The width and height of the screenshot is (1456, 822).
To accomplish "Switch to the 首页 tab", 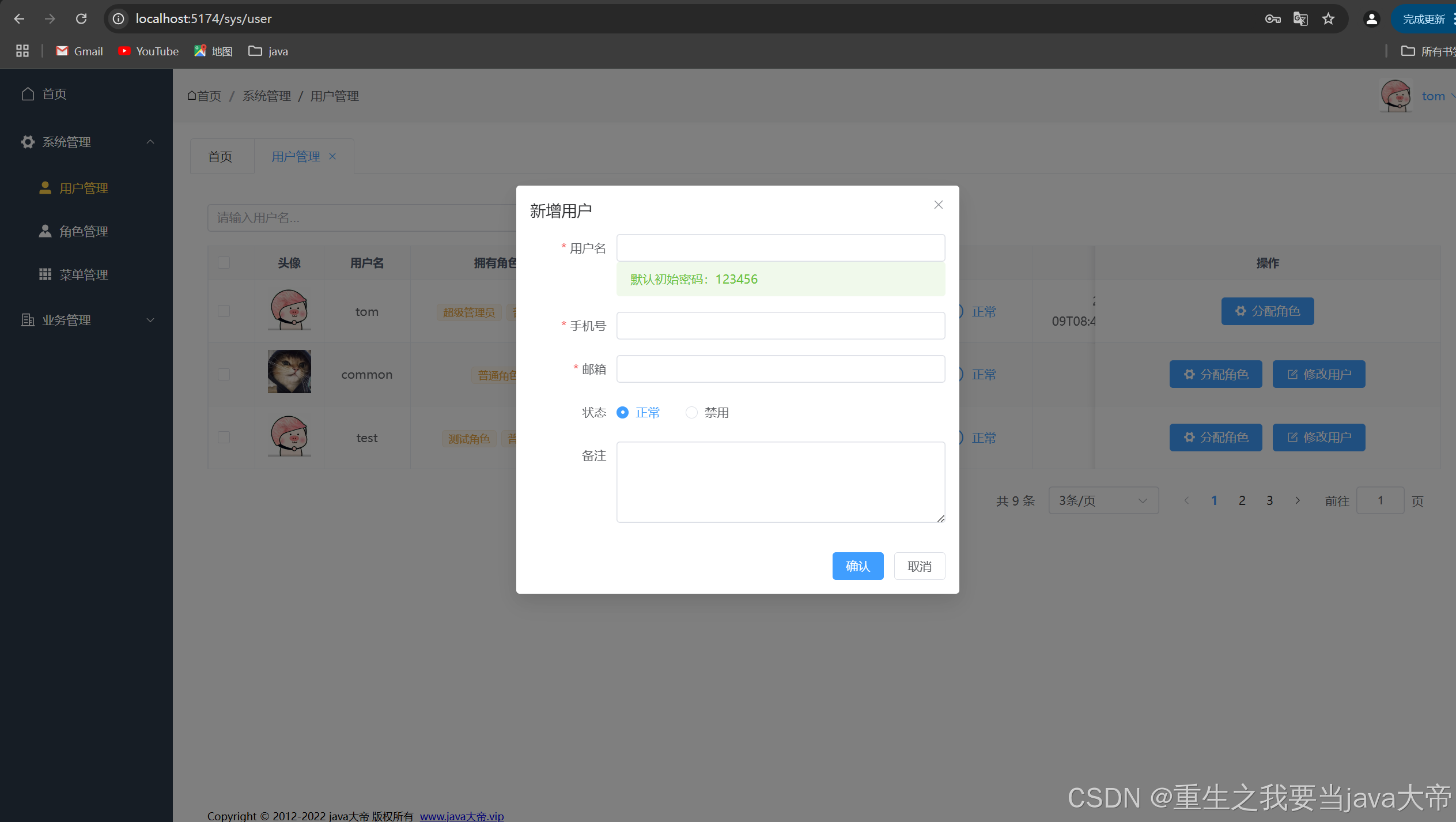I will click(220, 156).
